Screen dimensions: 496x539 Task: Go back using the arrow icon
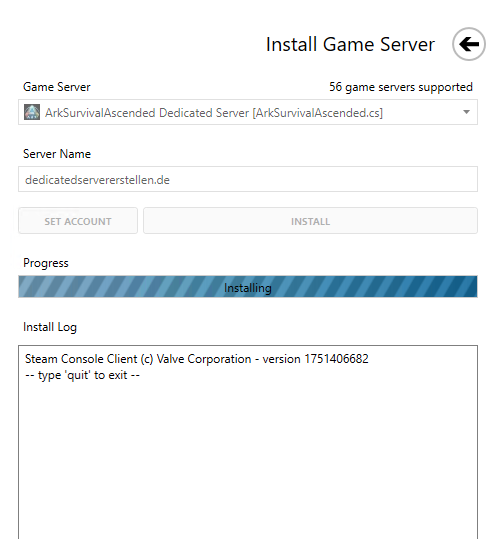(469, 44)
